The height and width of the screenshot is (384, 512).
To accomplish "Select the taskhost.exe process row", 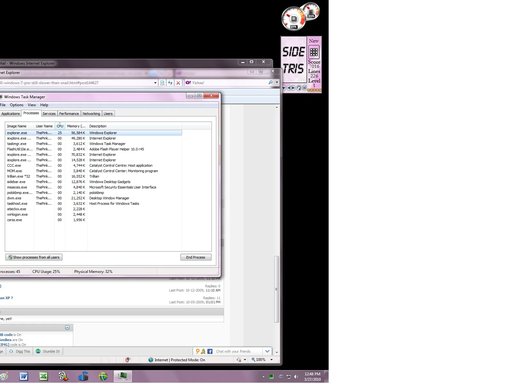I will coord(94,203).
